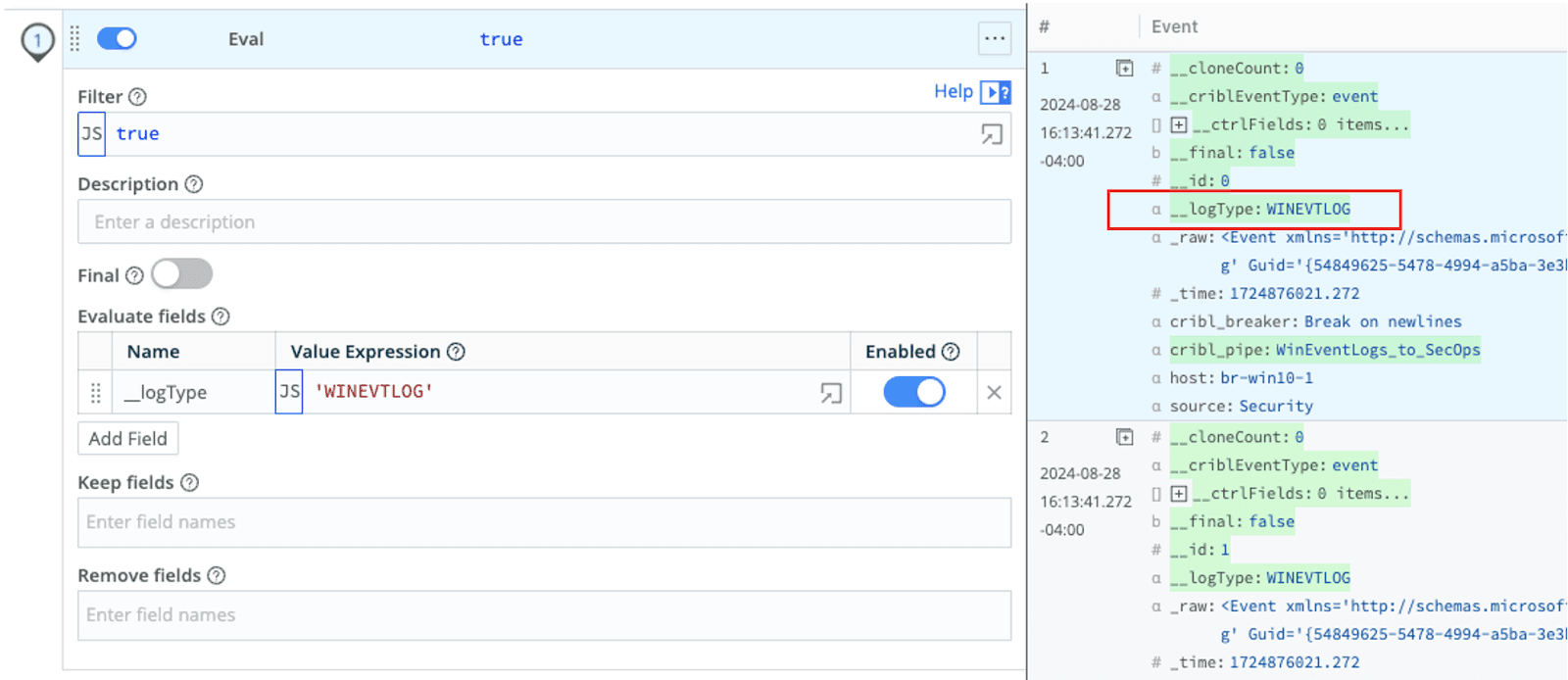1568x680 pixels.
Task: Click event 2 expand-fields icon
Action: [x=1124, y=437]
